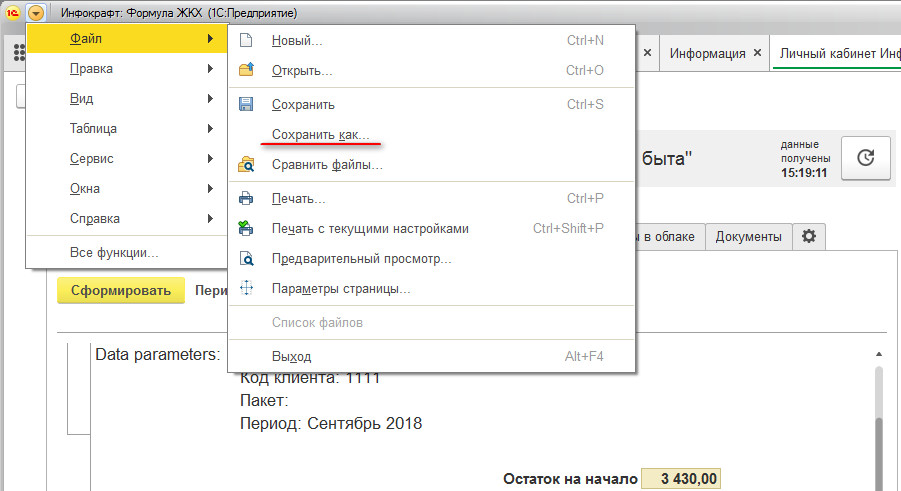
Task: Open the Окна menu item
Action: (127, 189)
